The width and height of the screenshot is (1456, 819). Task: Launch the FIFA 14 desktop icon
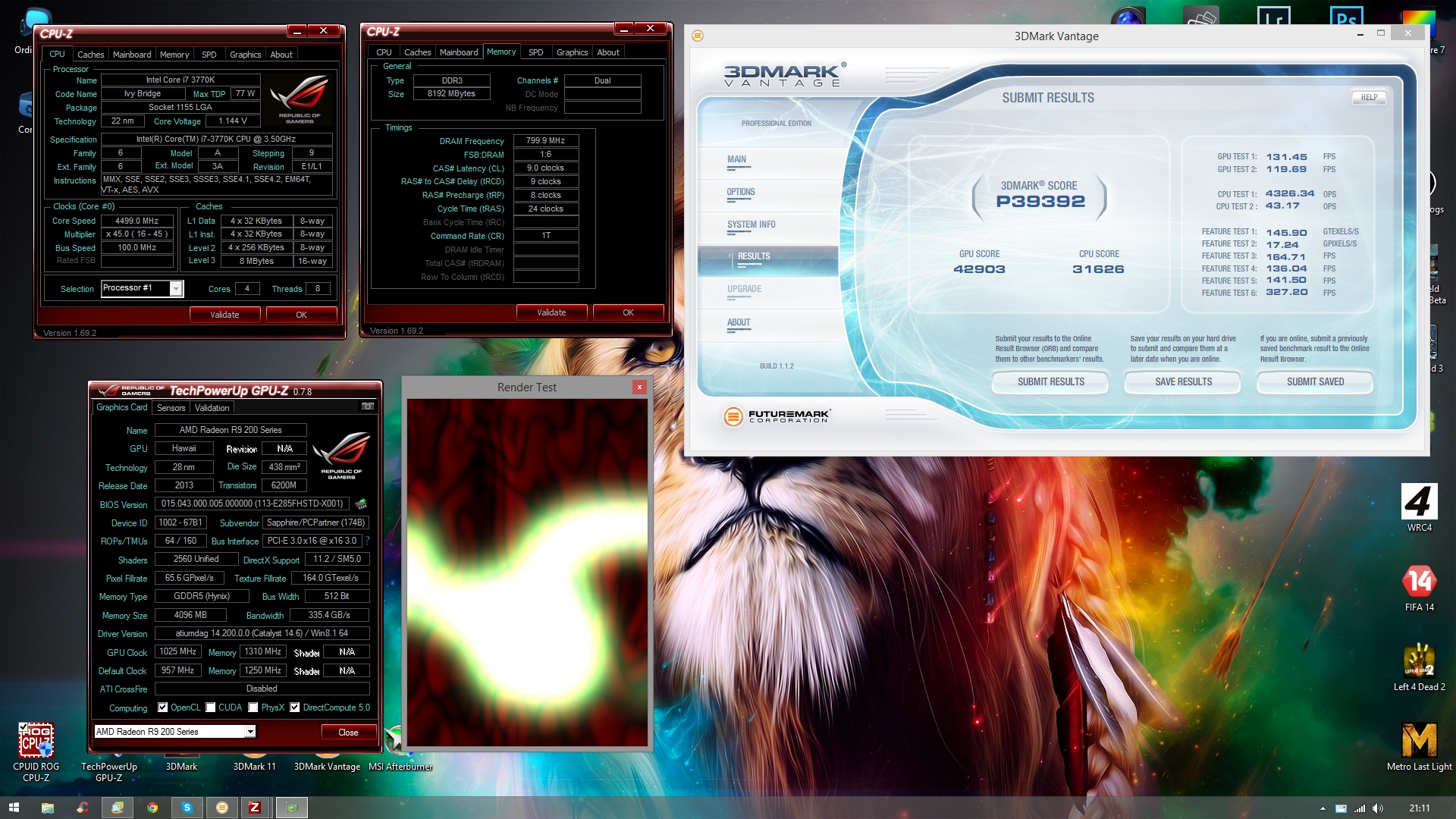click(1420, 588)
